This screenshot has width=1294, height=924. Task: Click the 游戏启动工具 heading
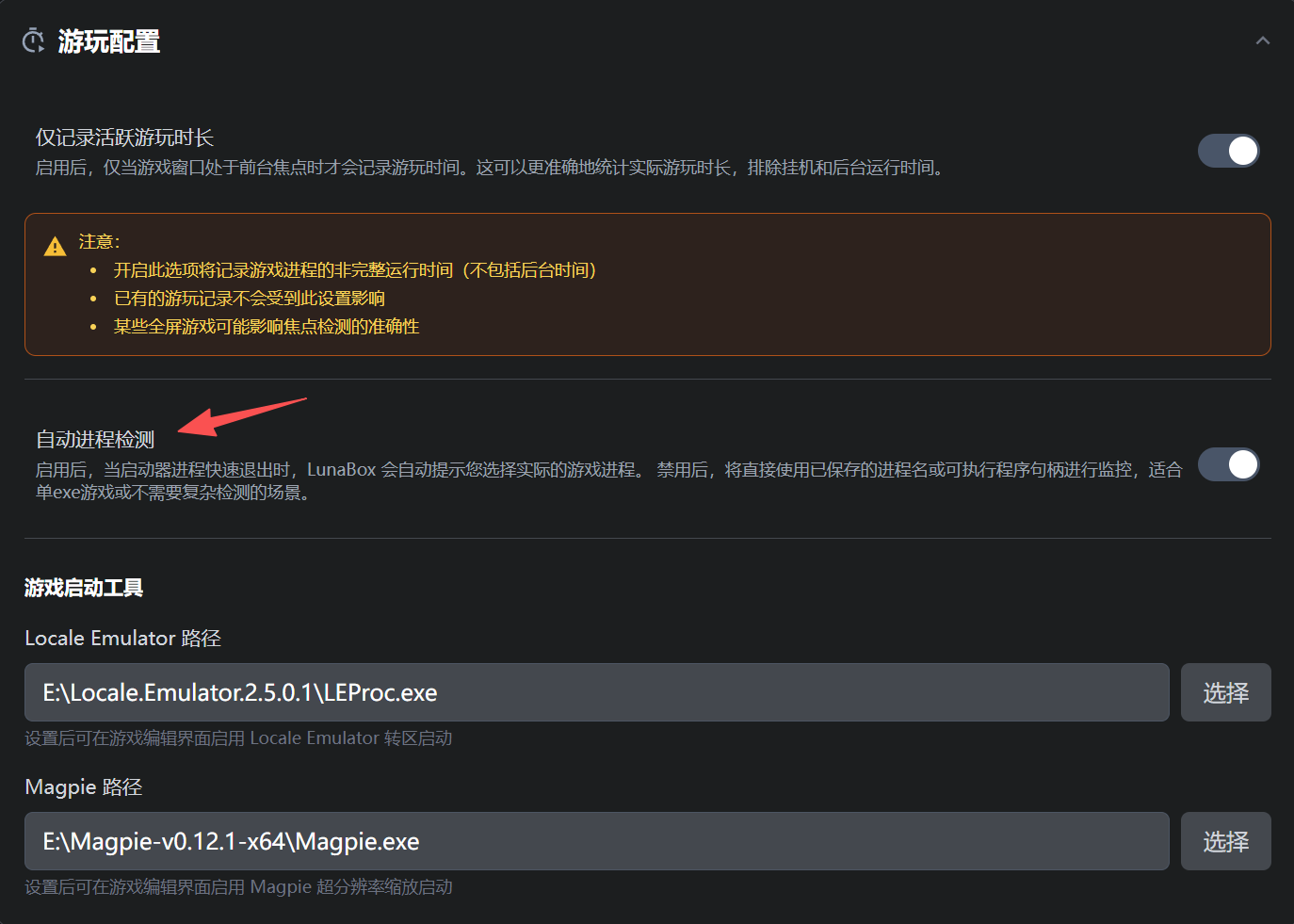[x=84, y=588]
